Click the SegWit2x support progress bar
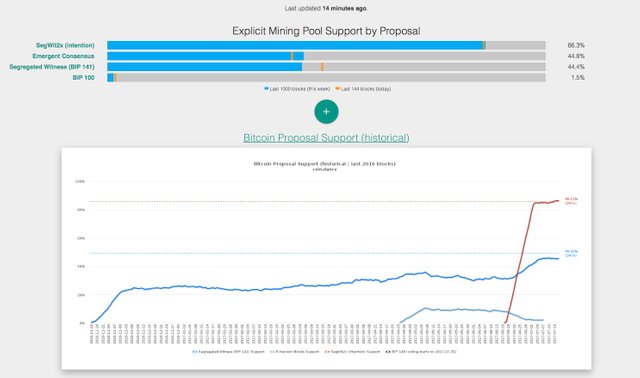This screenshot has width=640, height=378. pyautogui.click(x=327, y=45)
